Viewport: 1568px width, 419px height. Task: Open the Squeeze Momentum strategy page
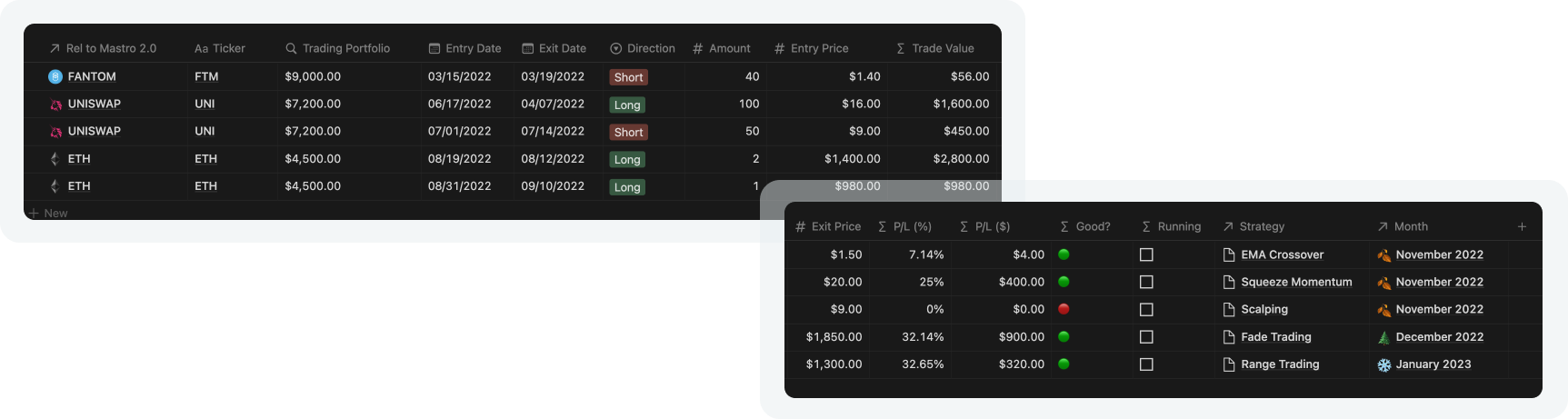[1296, 283]
